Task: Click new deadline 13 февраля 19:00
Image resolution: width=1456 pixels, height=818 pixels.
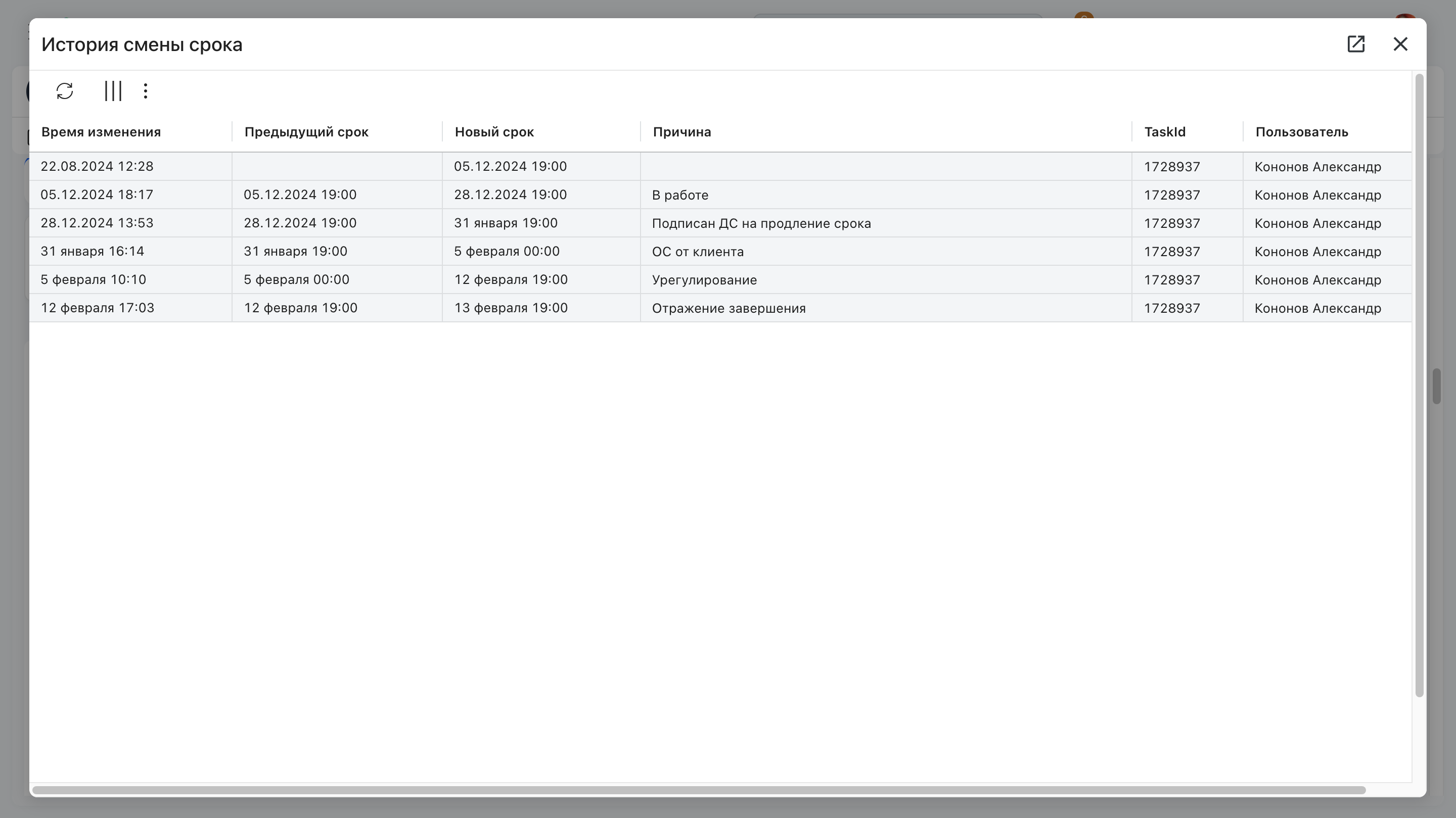Action: pyautogui.click(x=511, y=308)
